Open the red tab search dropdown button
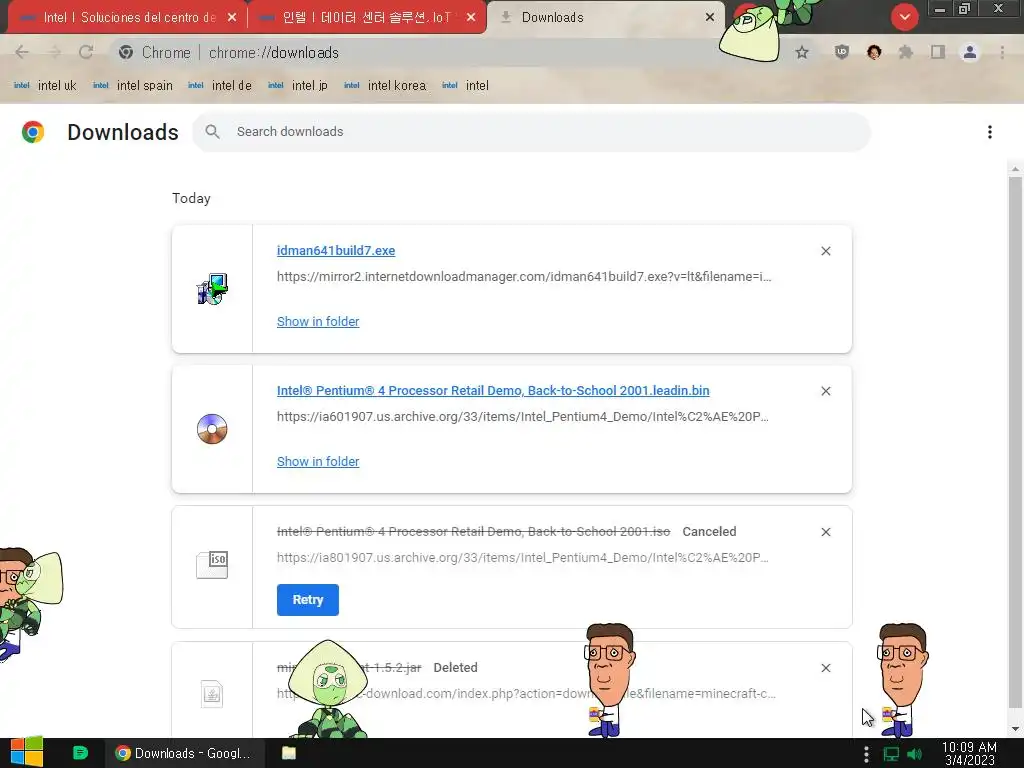Screen dimensions: 1024x768 click(904, 18)
